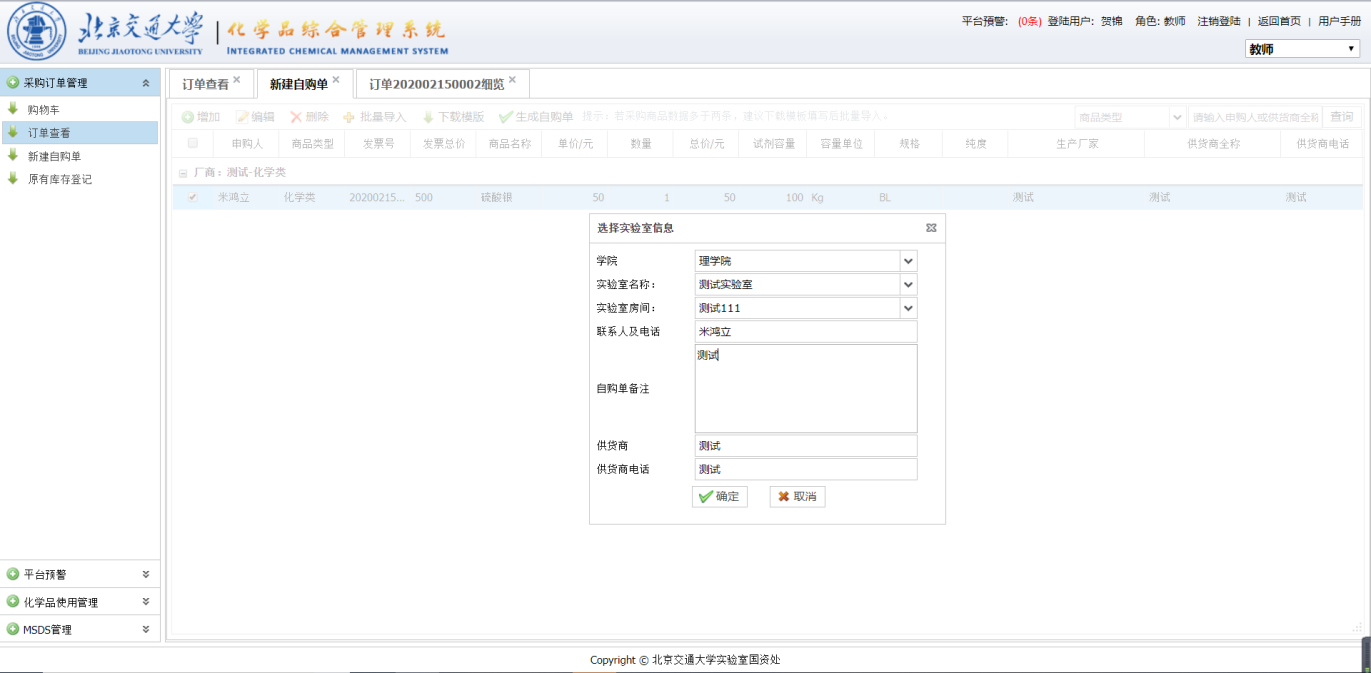1371x673 pixels.
Task: Open the 实验室房间 dropdown arrow
Action: pyautogui.click(x=908, y=308)
